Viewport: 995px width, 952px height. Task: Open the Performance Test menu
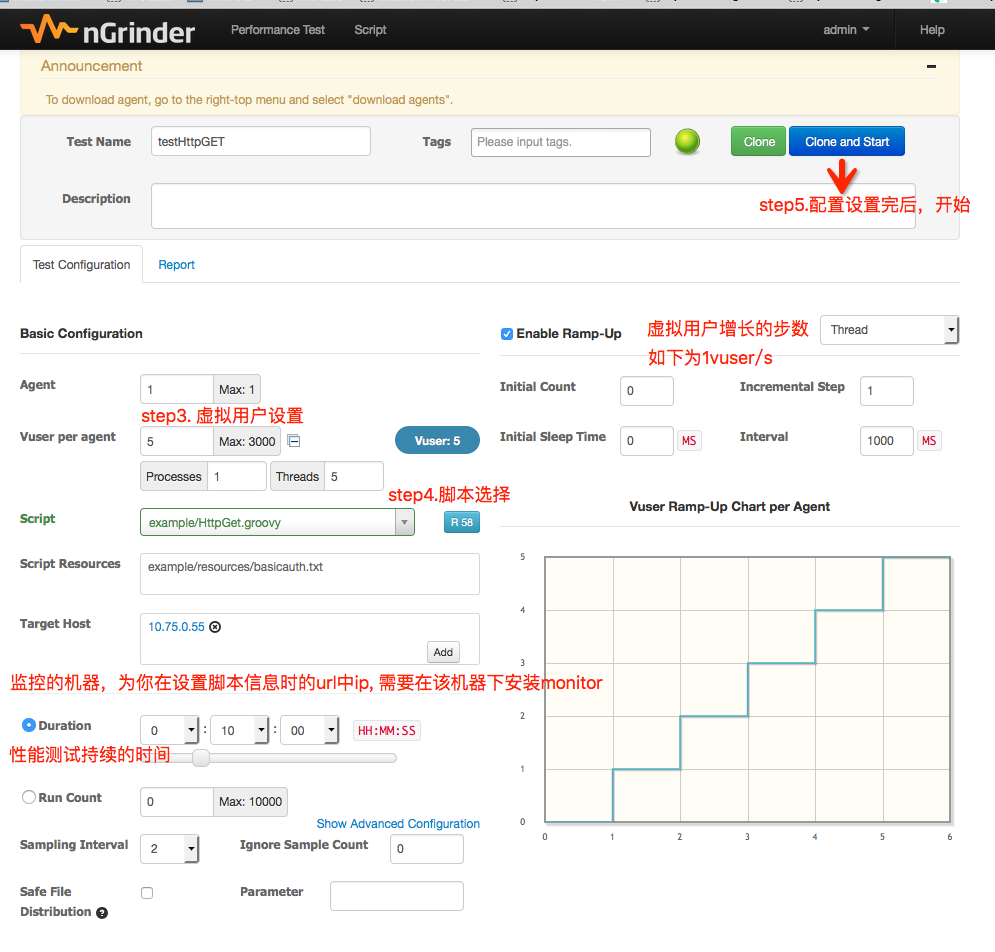tap(278, 30)
